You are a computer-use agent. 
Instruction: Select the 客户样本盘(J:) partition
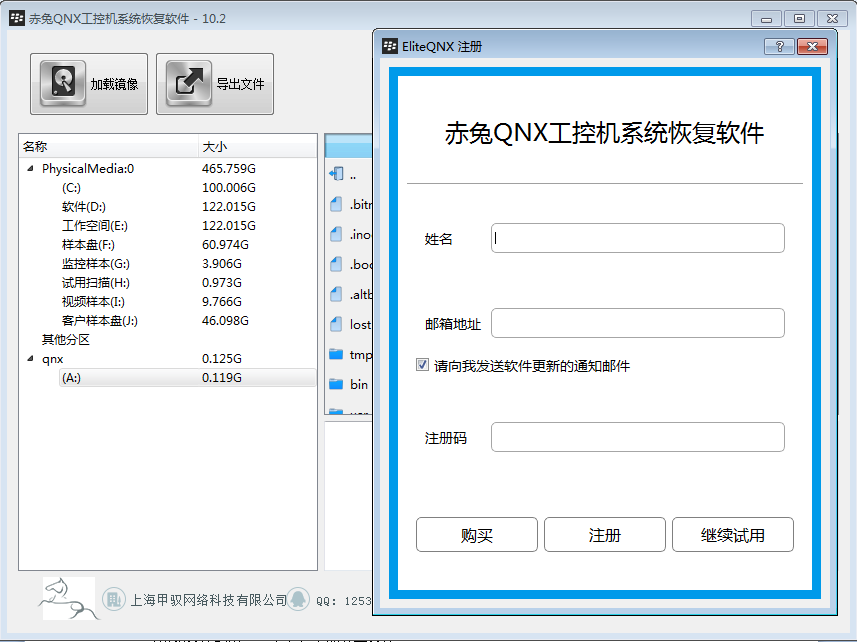pyautogui.click(x=99, y=321)
